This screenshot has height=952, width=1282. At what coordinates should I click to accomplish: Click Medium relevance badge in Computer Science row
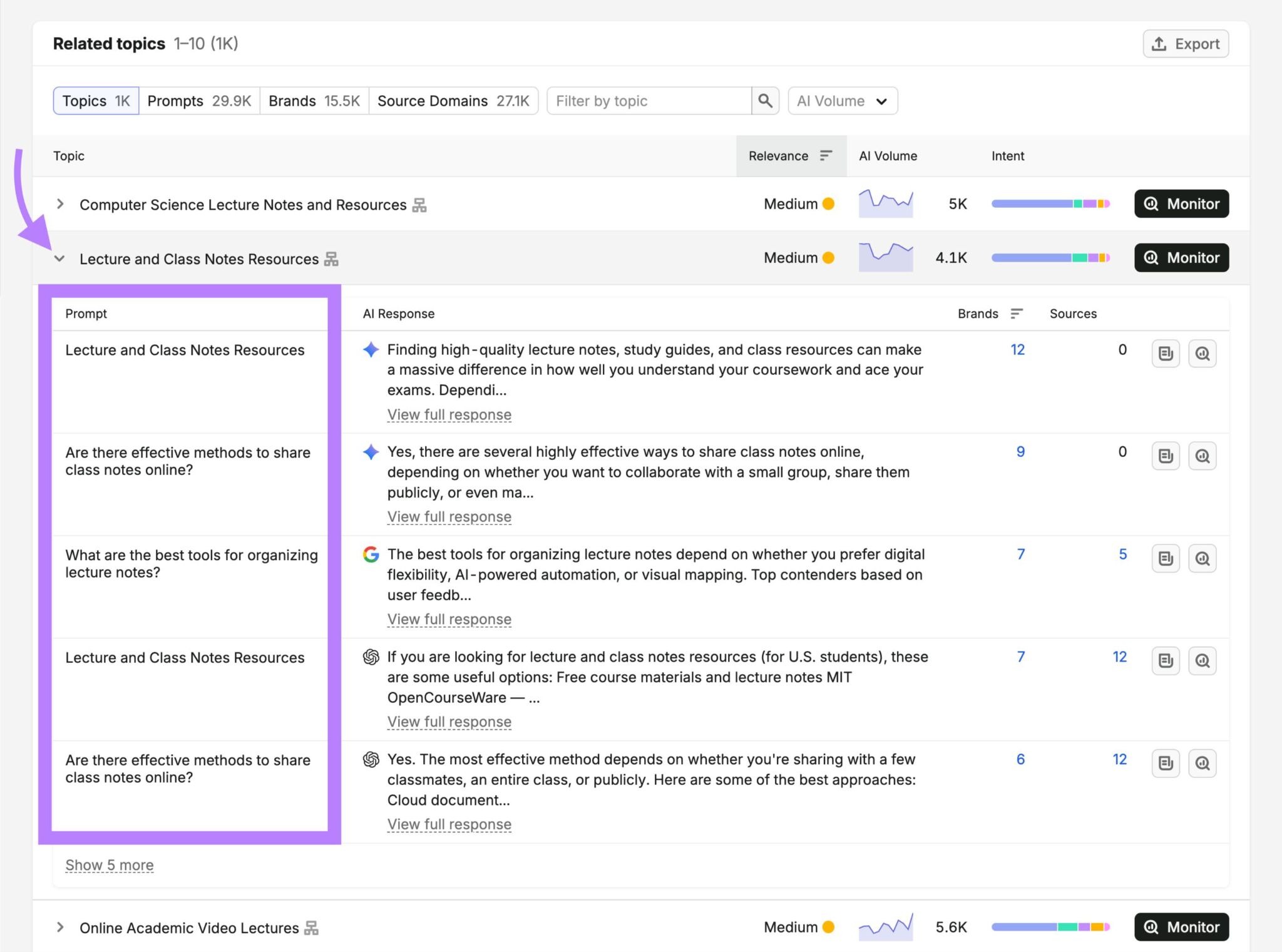coord(799,204)
